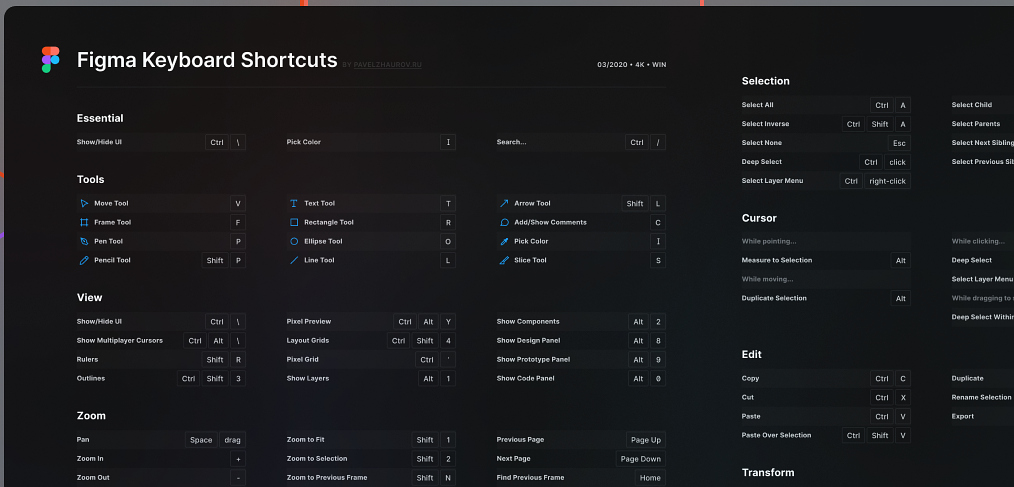Click the Outlines label
The height and width of the screenshot is (487, 1014).
coord(91,378)
